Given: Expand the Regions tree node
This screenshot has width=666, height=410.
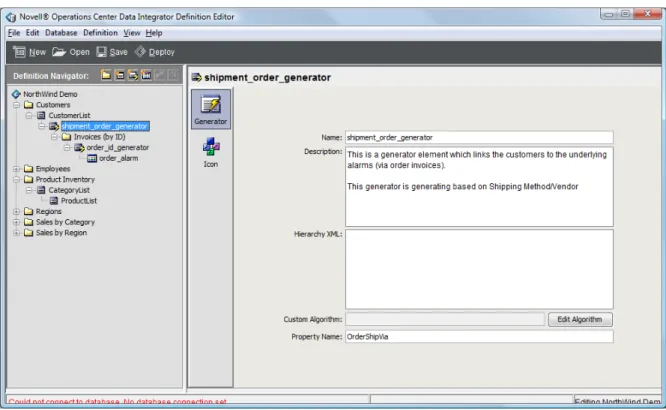Looking at the screenshot, I should pyautogui.click(x=17, y=211).
